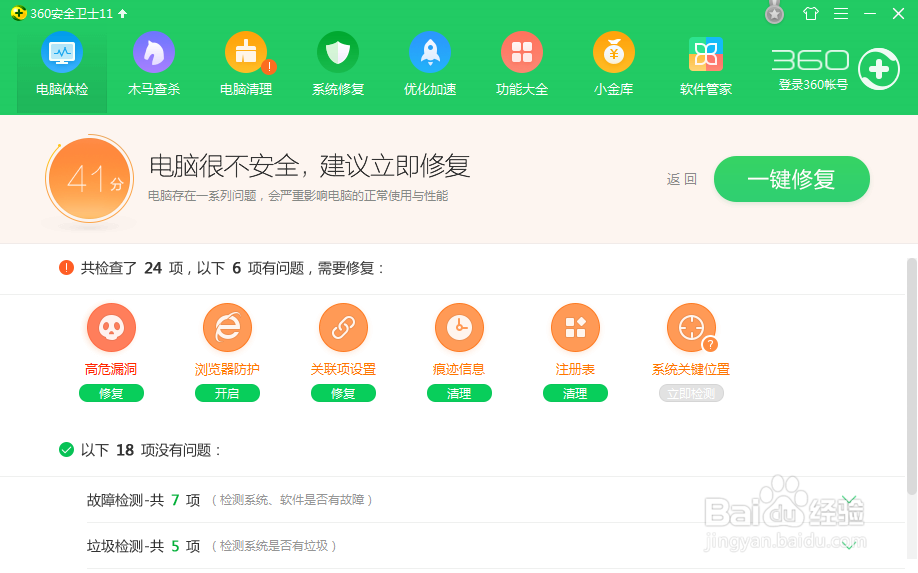Expand the 垃圾检测 row chevron

click(849, 545)
